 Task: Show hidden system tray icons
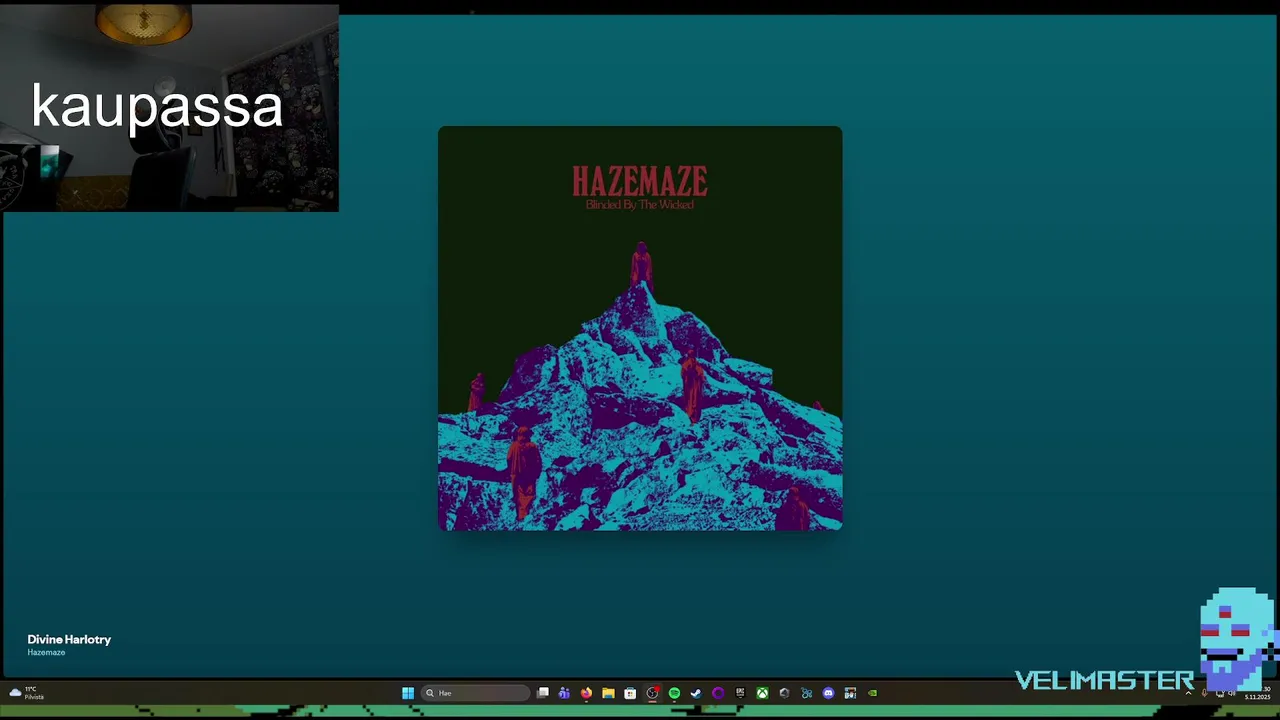click(x=1188, y=693)
